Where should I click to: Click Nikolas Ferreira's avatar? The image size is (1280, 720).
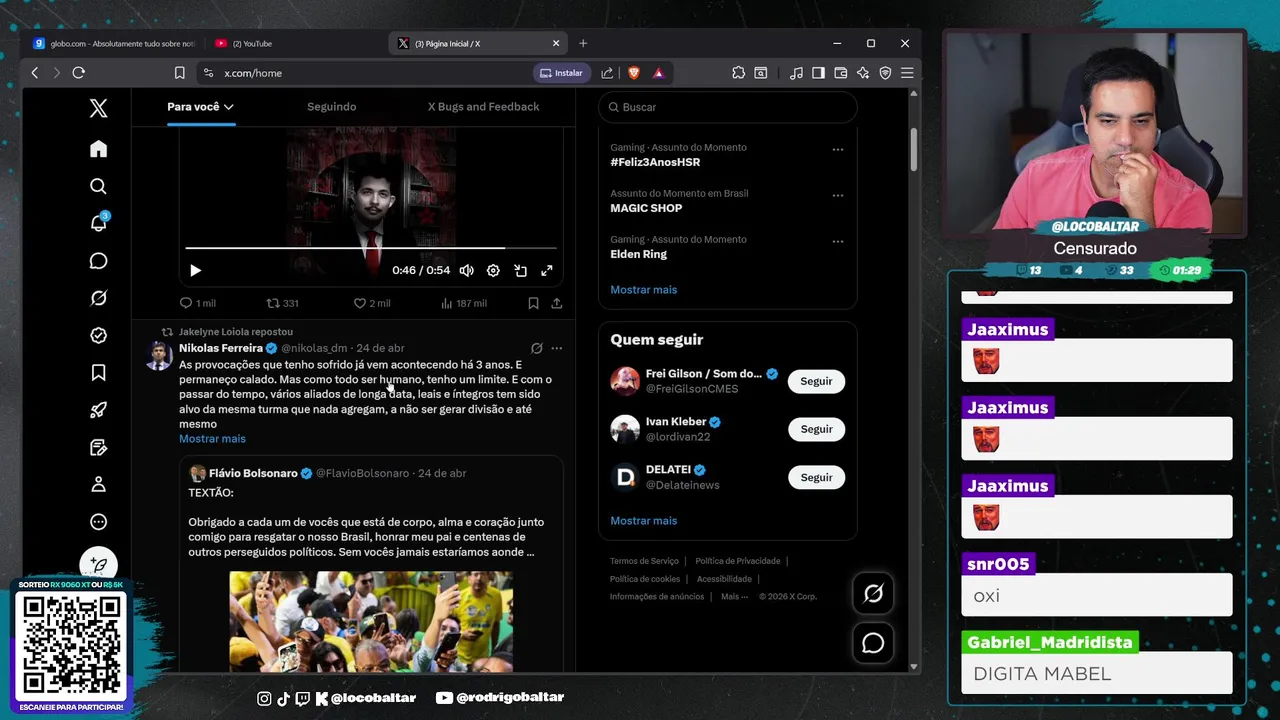158,356
